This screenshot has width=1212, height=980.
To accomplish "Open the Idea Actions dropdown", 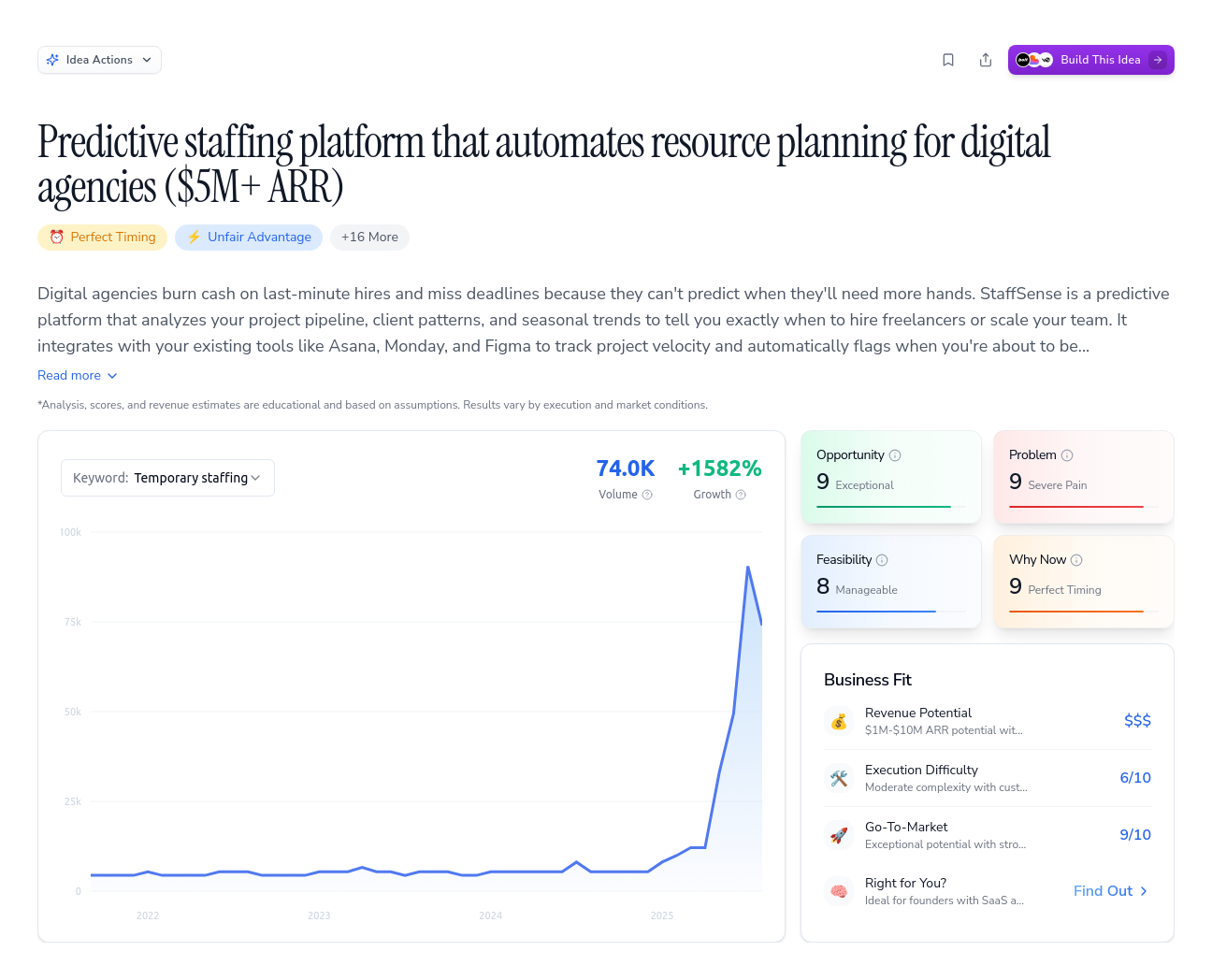I will (x=100, y=60).
